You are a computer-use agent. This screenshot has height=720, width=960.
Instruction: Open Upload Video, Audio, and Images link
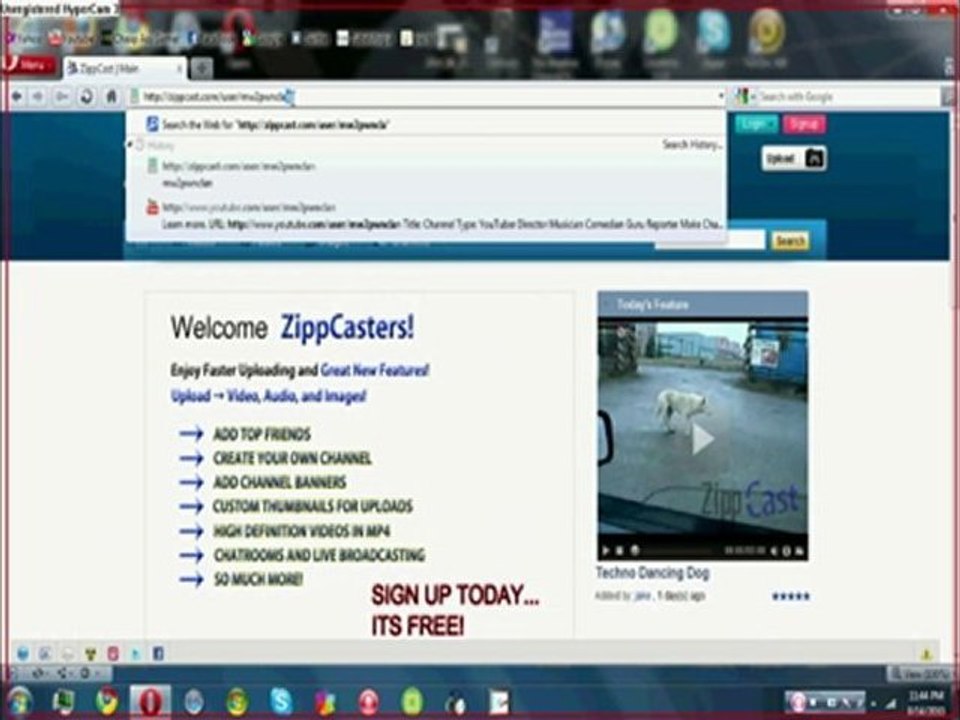[268, 397]
